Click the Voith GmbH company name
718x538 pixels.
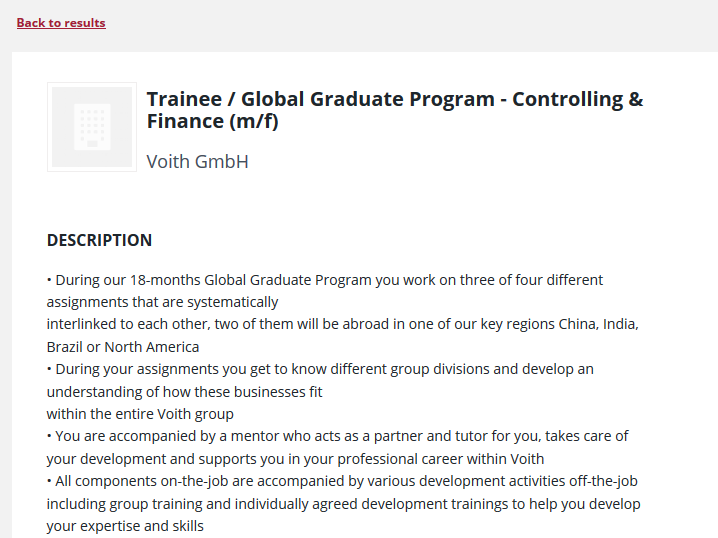[x=197, y=162]
